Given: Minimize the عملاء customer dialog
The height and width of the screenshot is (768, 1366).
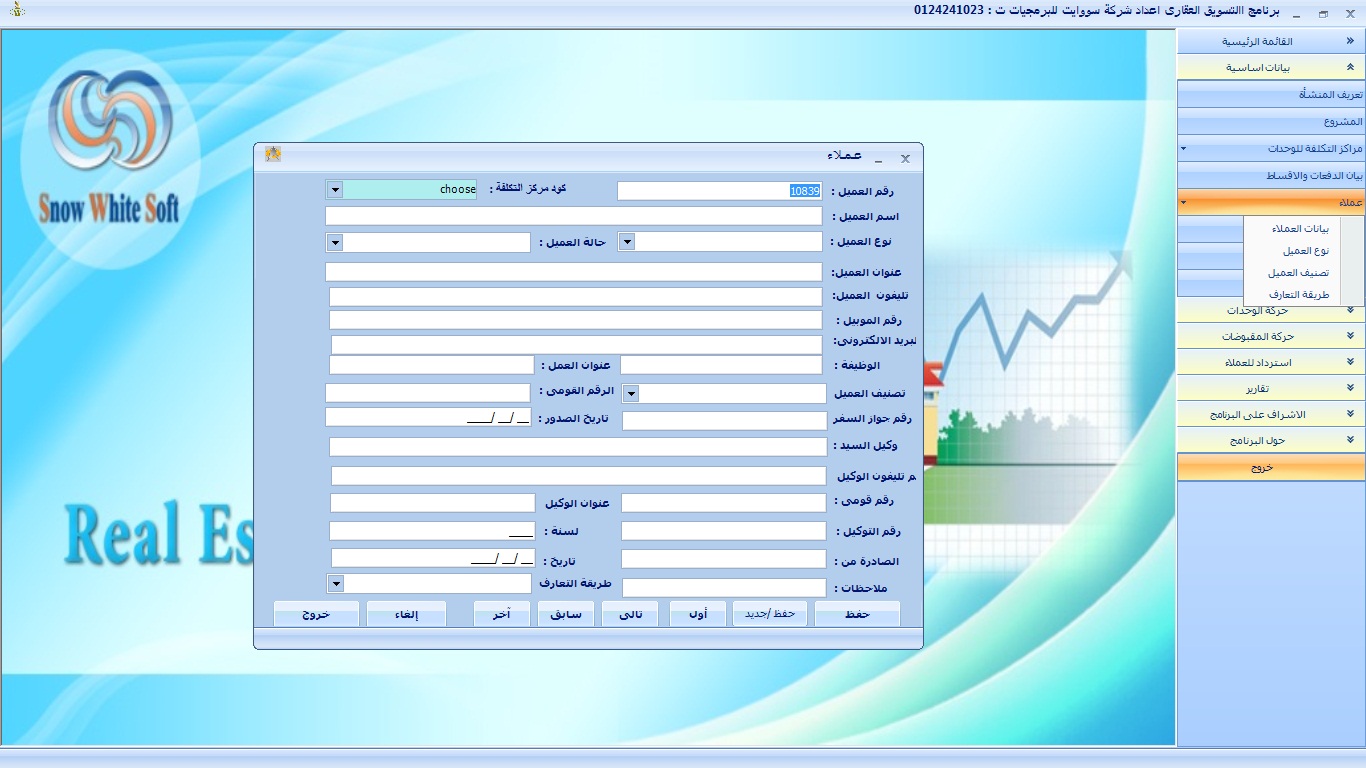Looking at the screenshot, I should coord(878,159).
